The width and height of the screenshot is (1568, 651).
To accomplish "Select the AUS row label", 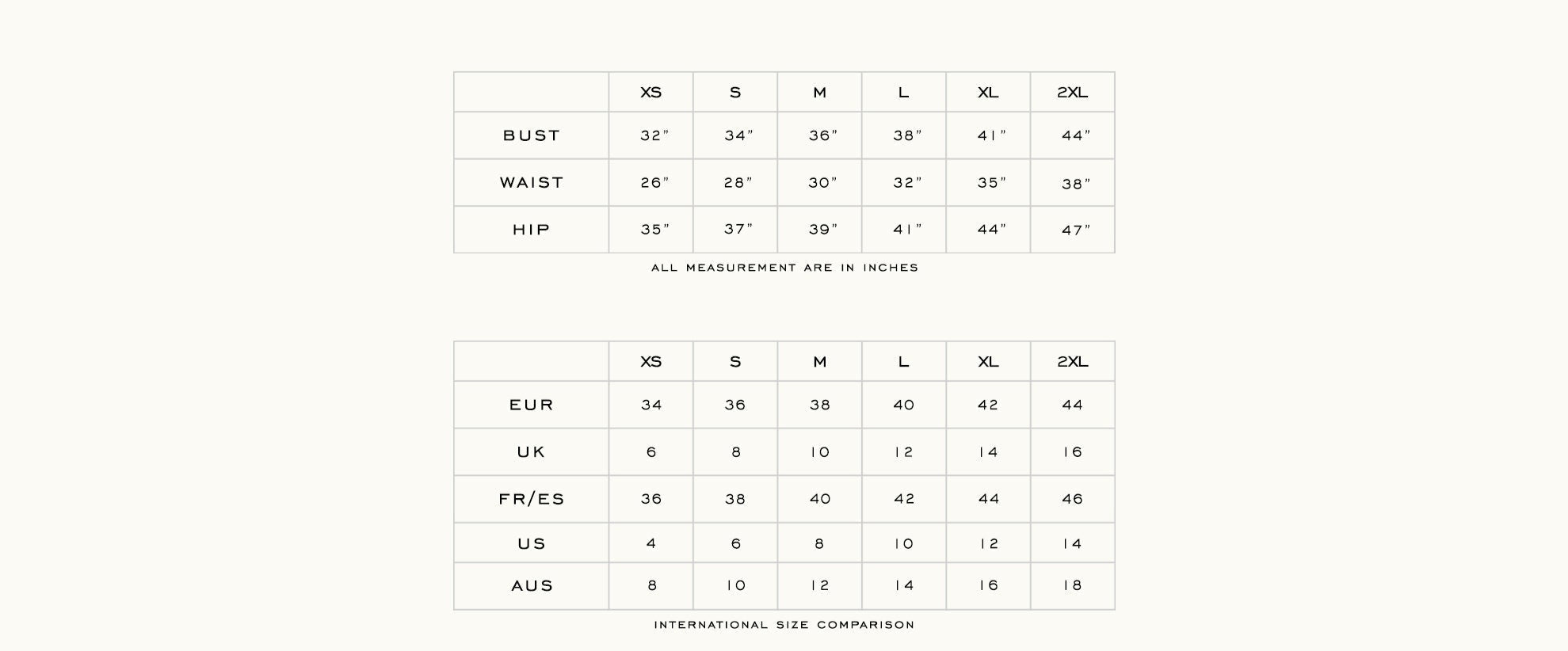I will tap(532, 586).
